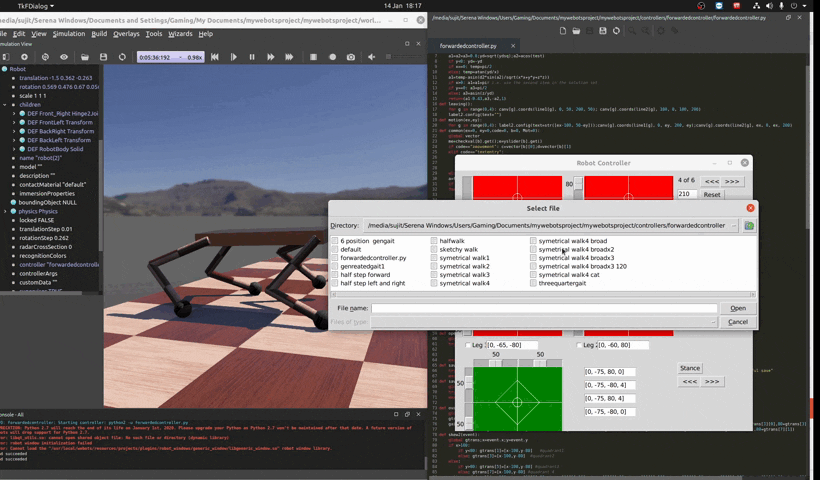
Task: Click the >>> button below Stance
Action: 712,382
